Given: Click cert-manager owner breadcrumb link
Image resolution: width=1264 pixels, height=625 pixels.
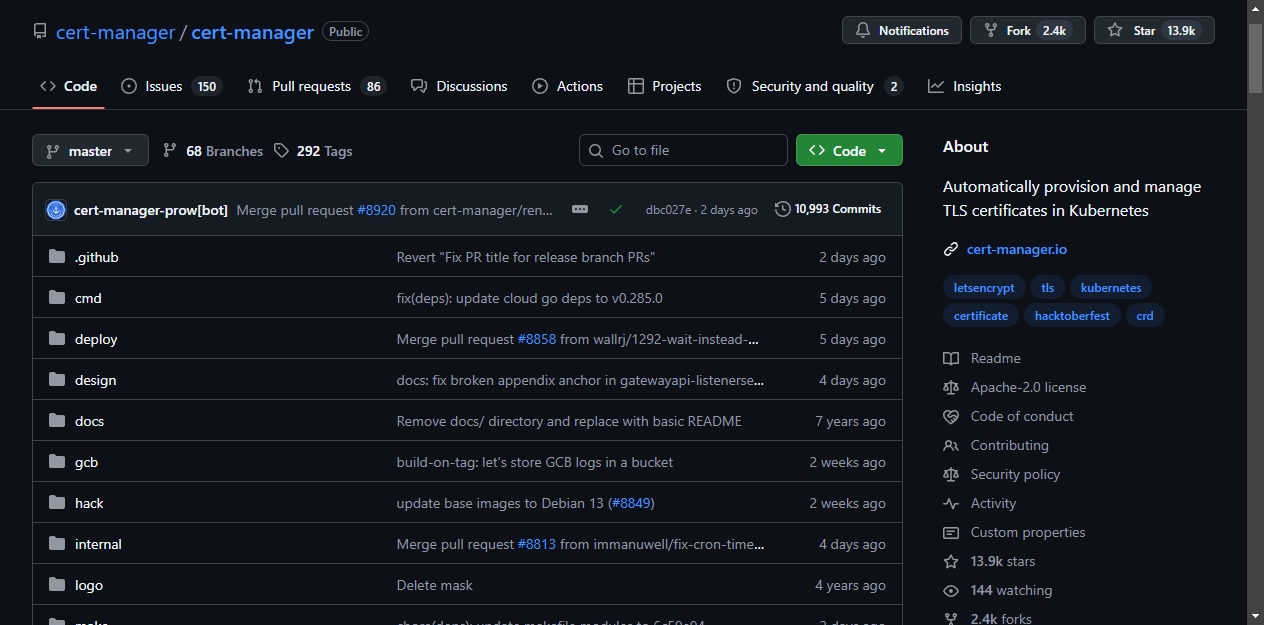Looking at the screenshot, I should tap(115, 32).
